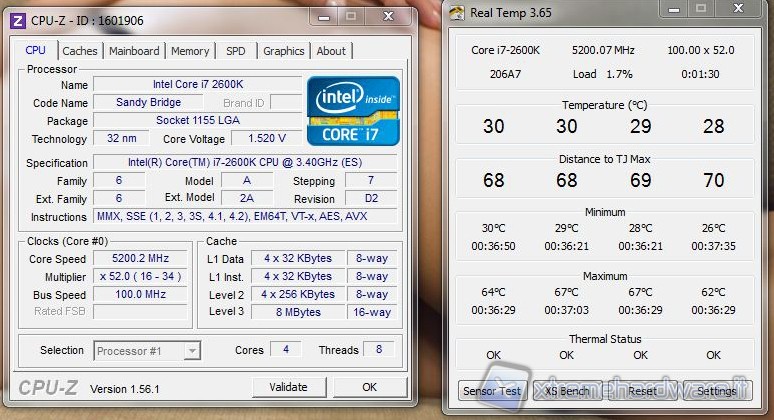Image resolution: width=774 pixels, height=420 pixels.
Task: Open the Graphics tab
Action: coord(284,51)
